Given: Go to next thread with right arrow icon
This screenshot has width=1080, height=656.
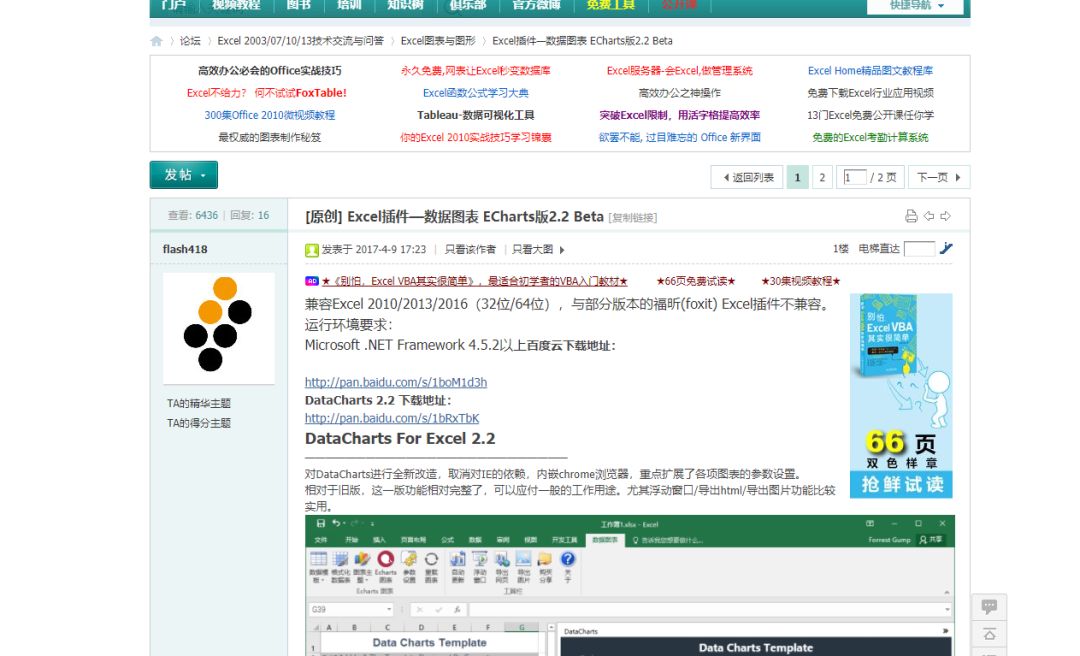Looking at the screenshot, I should (x=946, y=216).
